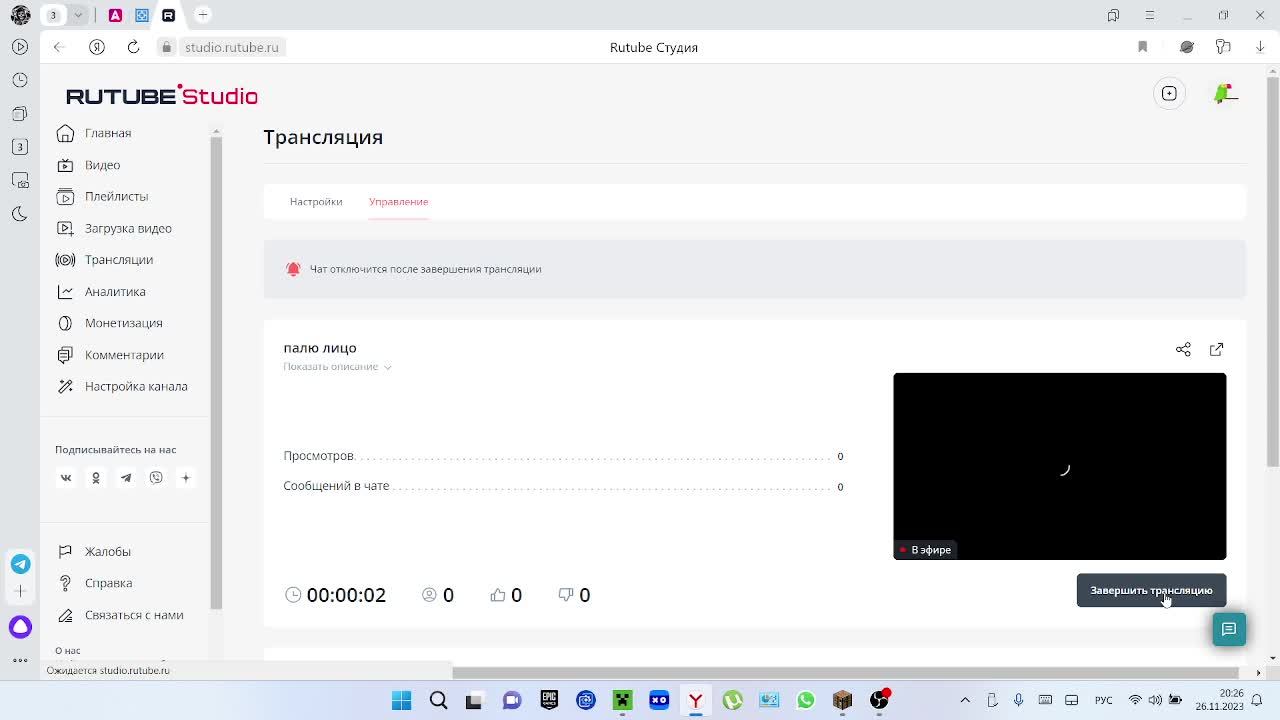Click the planet icon in the address bar
1280x720 pixels.
(x=1187, y=47)
